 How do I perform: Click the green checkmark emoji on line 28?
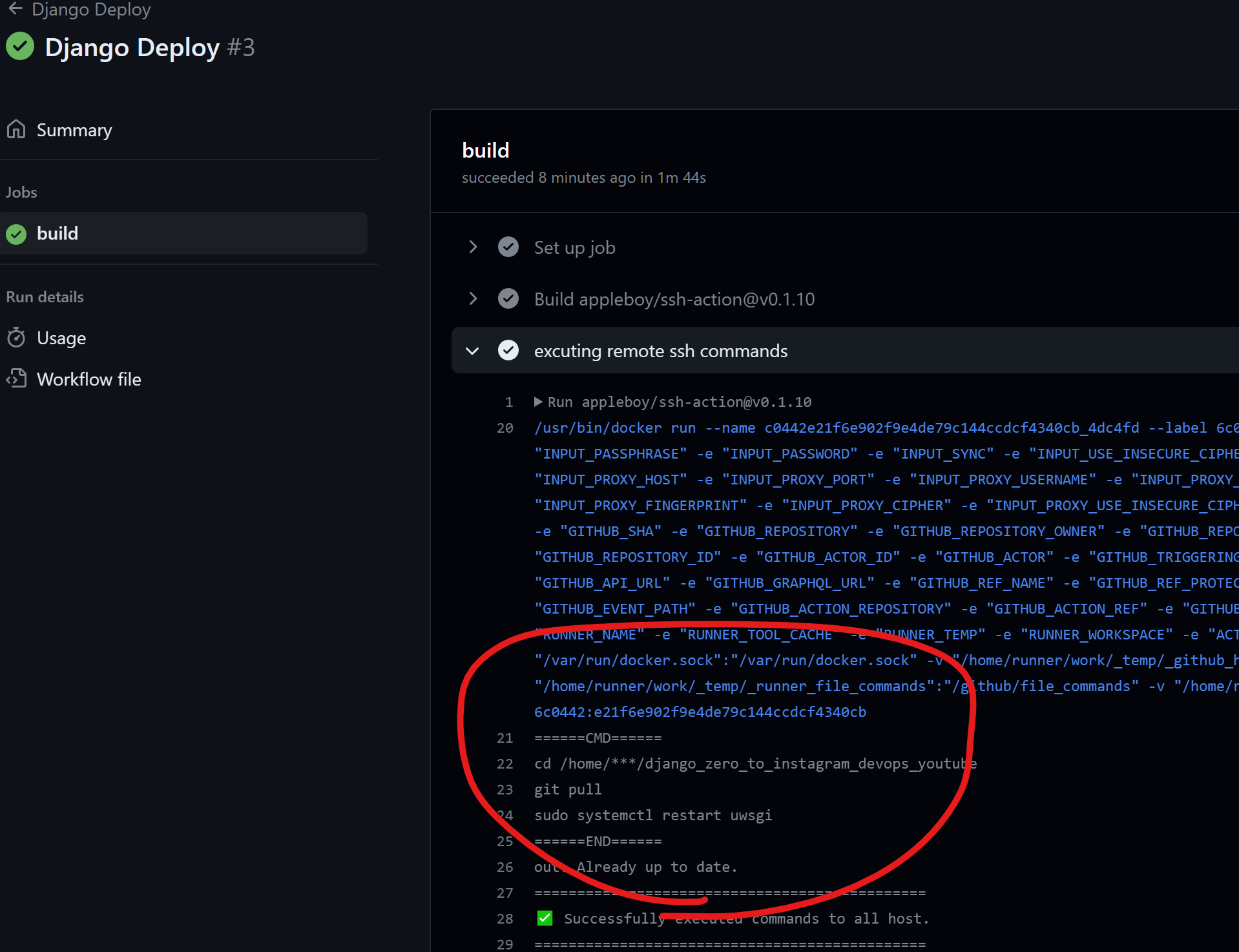click(x=545, y=918)
